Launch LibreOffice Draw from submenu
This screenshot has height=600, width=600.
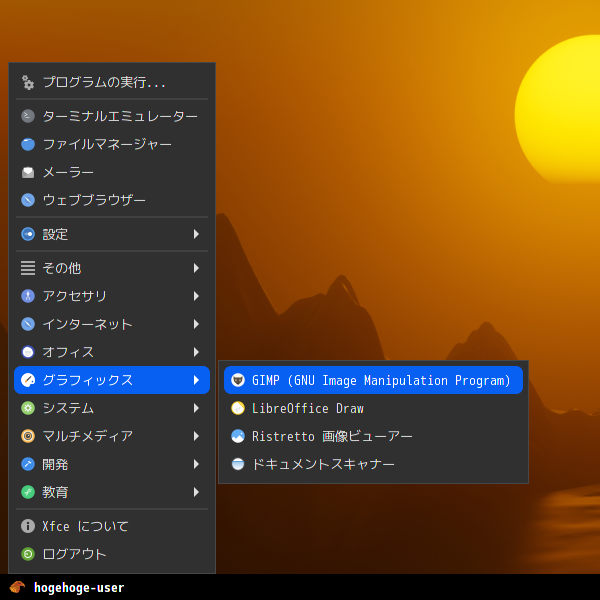(x=373, y=408)
